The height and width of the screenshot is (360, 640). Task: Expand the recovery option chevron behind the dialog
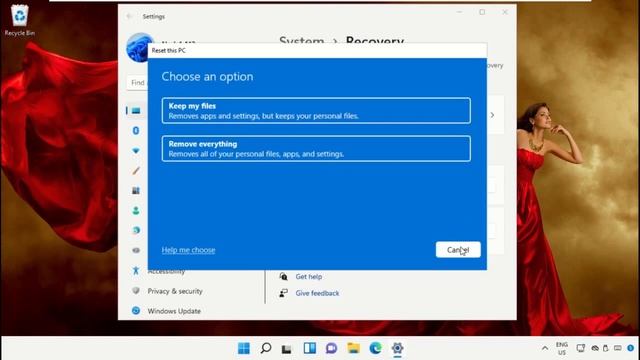point(492,115)
